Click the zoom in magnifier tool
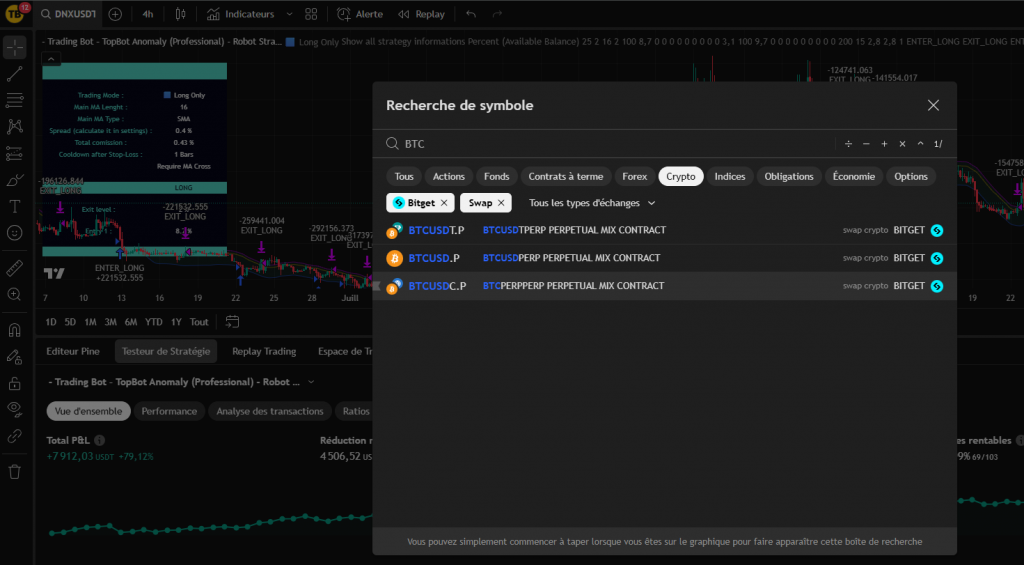Image resolution: width=1024 pixels, height=565 pixels. [14, 295]
